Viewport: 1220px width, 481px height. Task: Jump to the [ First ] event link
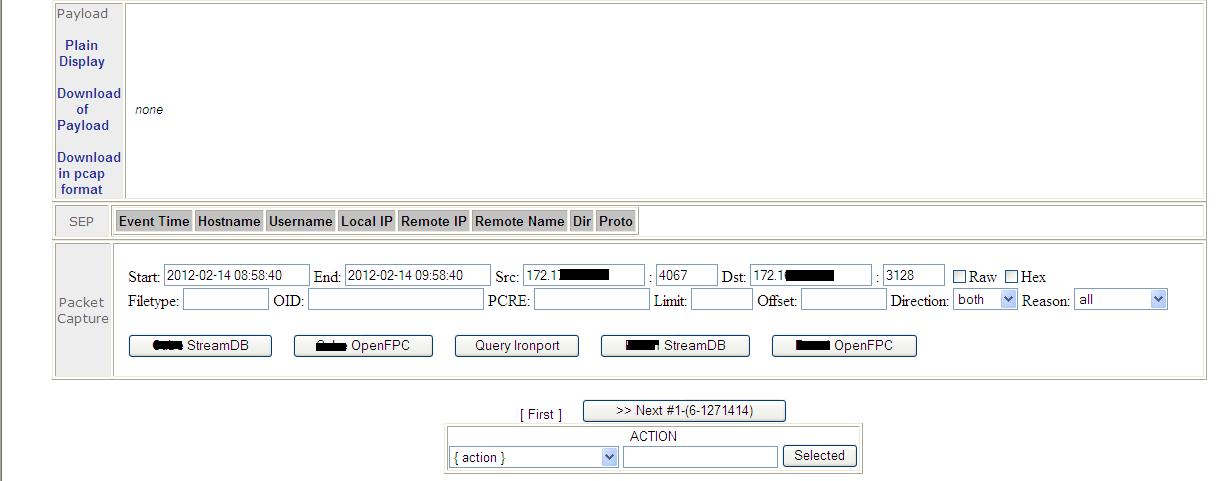540,414
